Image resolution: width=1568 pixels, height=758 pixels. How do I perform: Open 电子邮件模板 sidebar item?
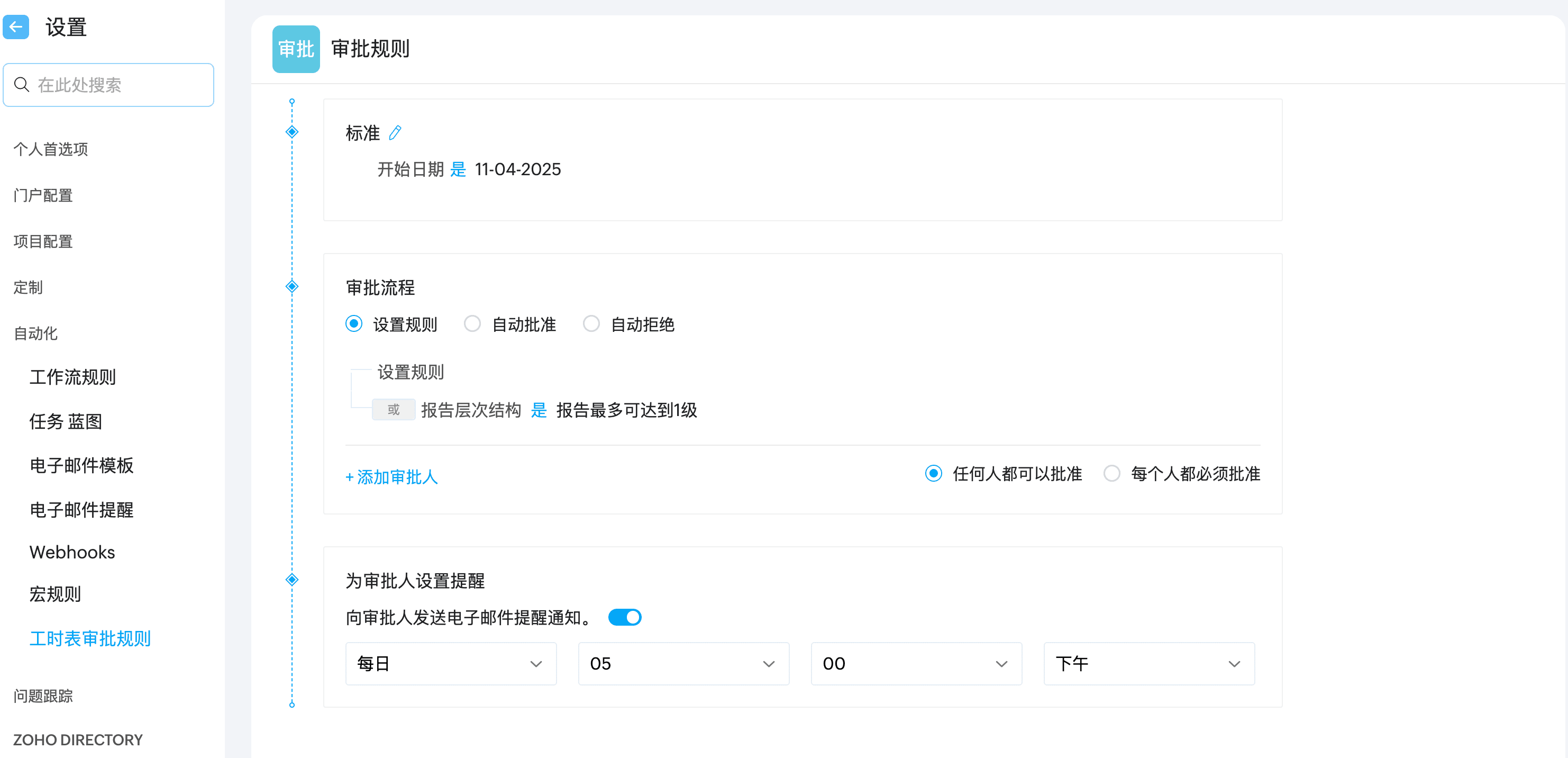[81, 465]
